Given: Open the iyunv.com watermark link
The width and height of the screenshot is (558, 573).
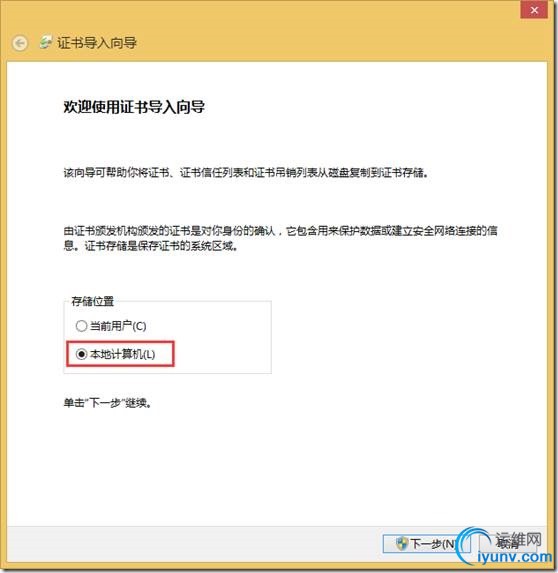Looking at the screenshot, I should coord(515,557).
